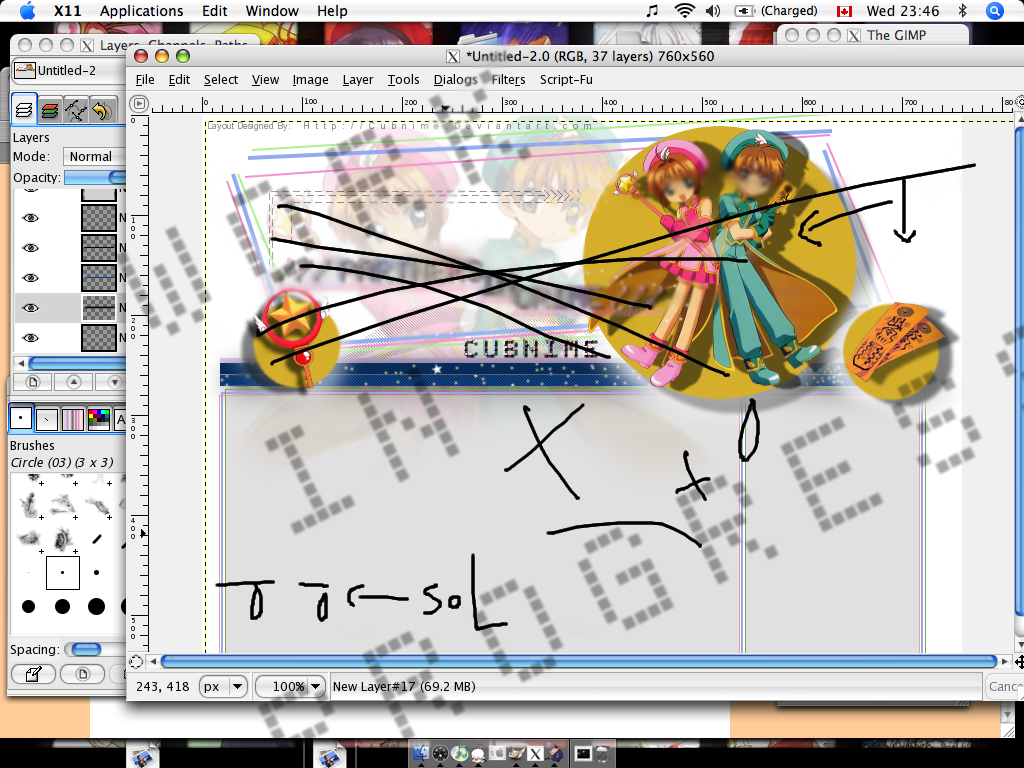
Task: Open the Patterns tab icon
Action: (x=47, y=419)
